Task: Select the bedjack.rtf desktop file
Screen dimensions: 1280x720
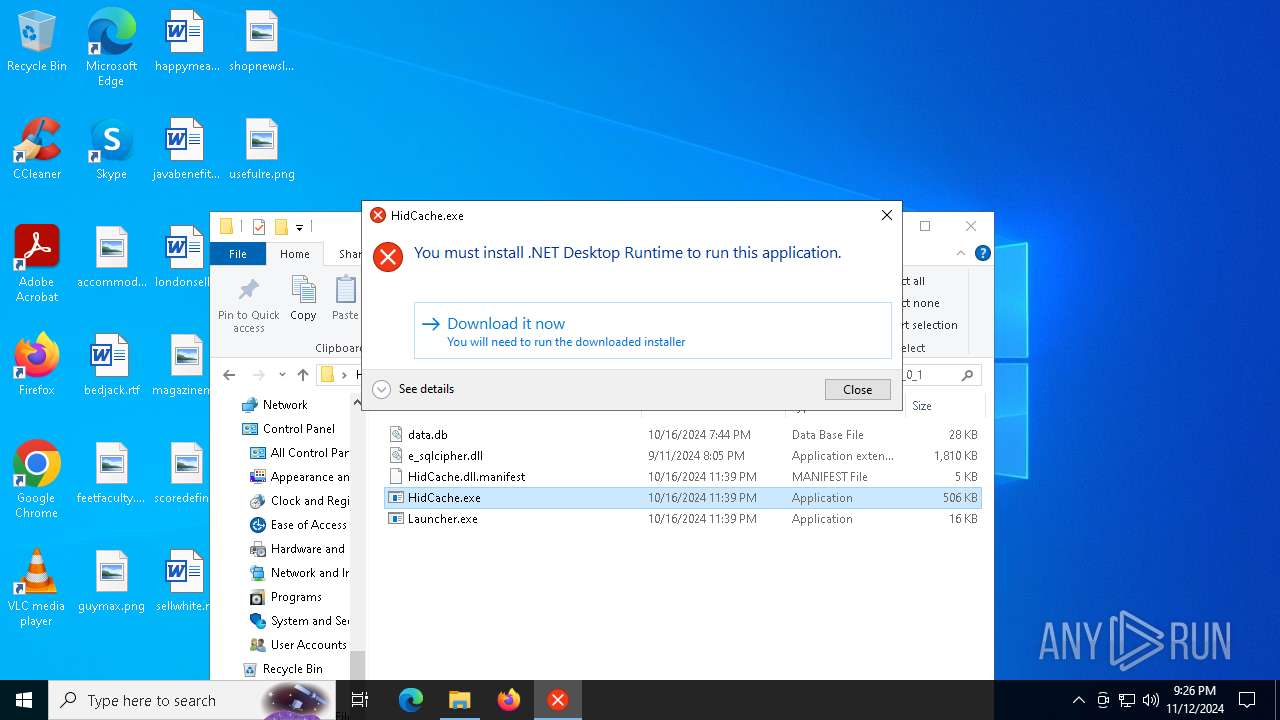Action: (111, 366)
